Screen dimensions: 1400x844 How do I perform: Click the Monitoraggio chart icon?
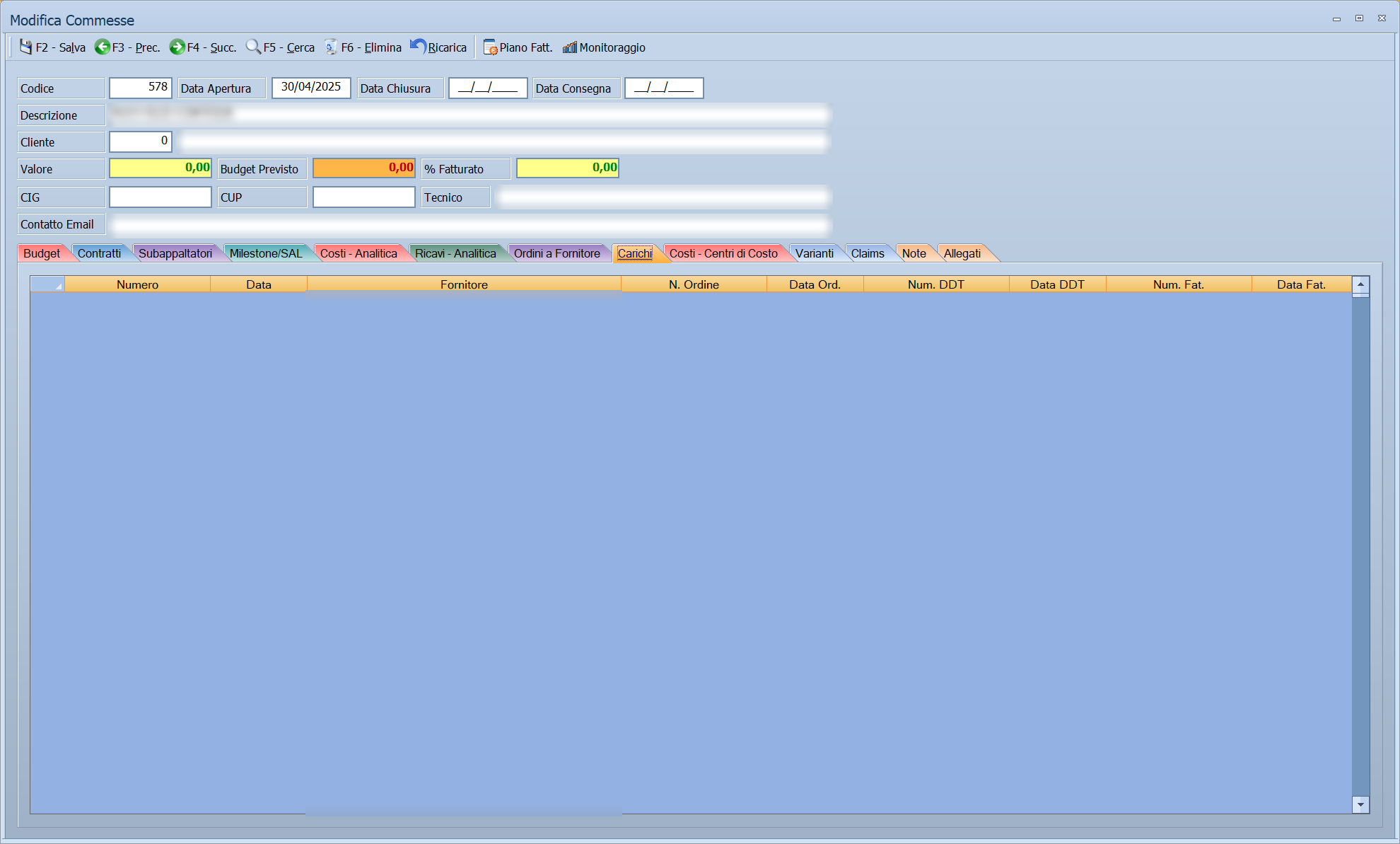point(570,47)
